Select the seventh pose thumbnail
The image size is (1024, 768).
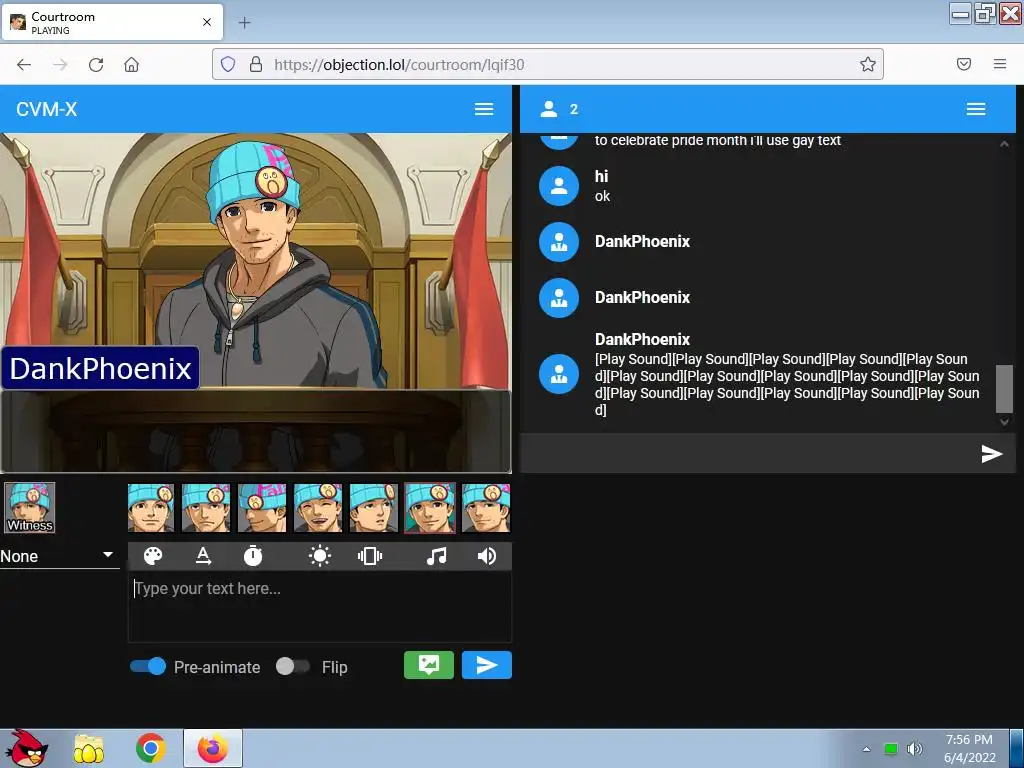[x=486, y=508]
